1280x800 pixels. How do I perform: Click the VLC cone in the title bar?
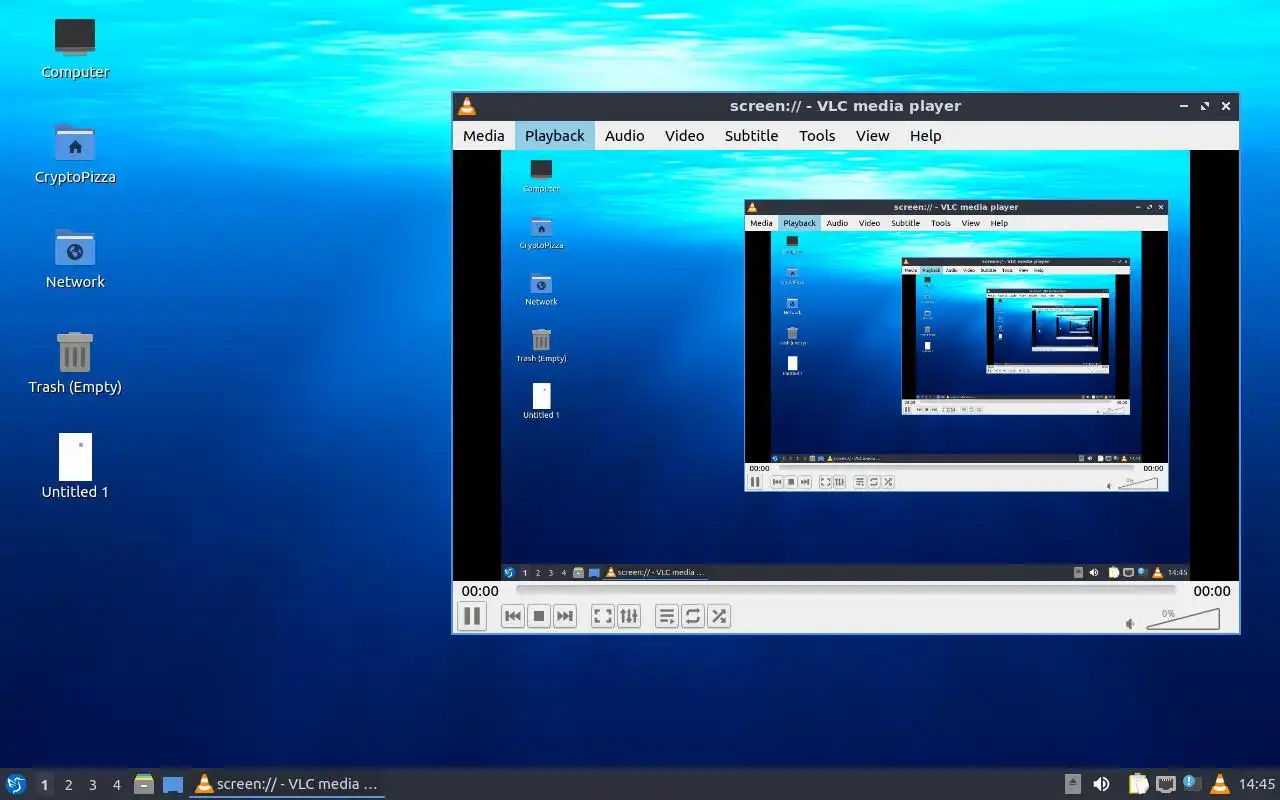(466, 106)
